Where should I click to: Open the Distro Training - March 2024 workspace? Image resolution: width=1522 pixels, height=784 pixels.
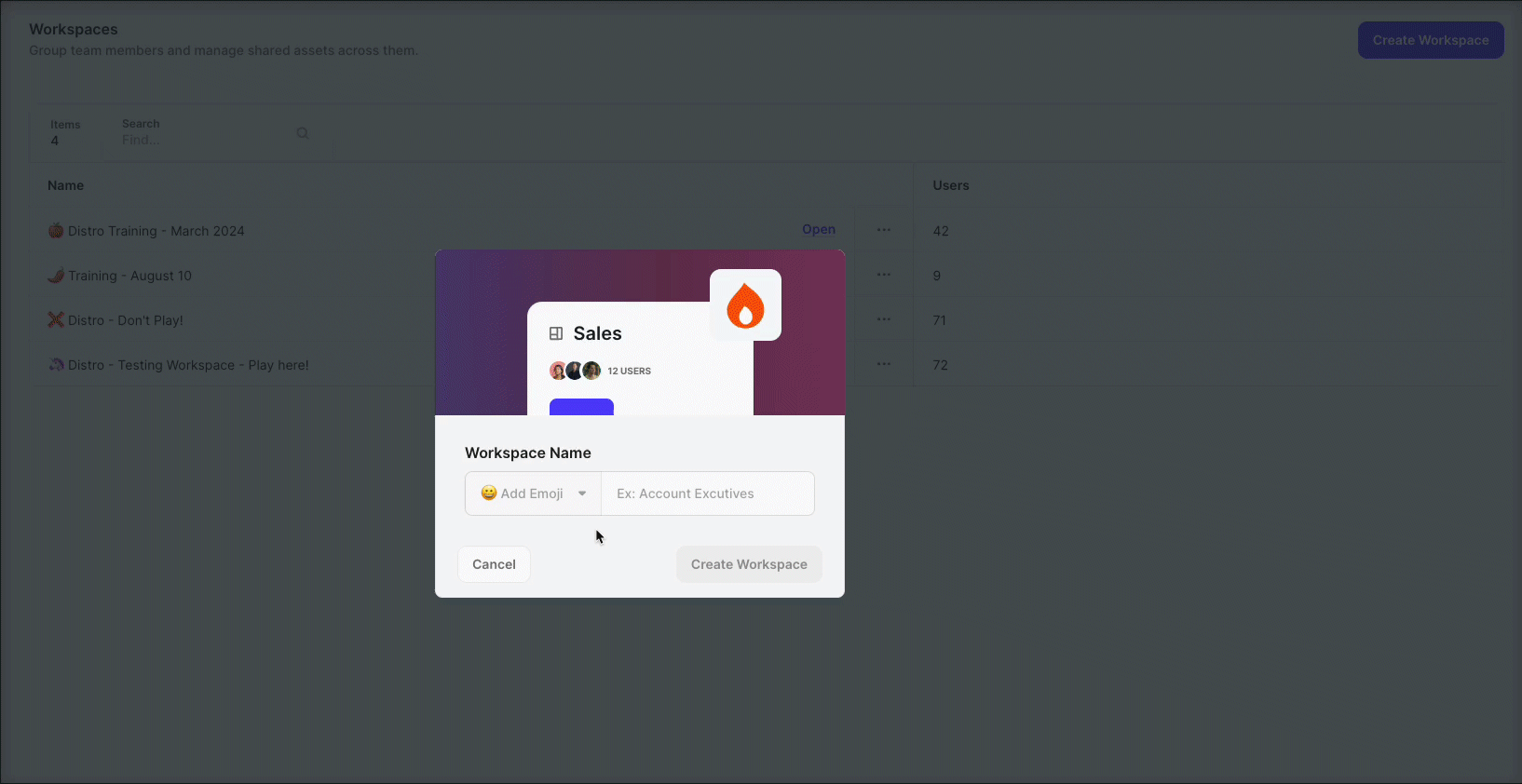(x=819, y=229)
